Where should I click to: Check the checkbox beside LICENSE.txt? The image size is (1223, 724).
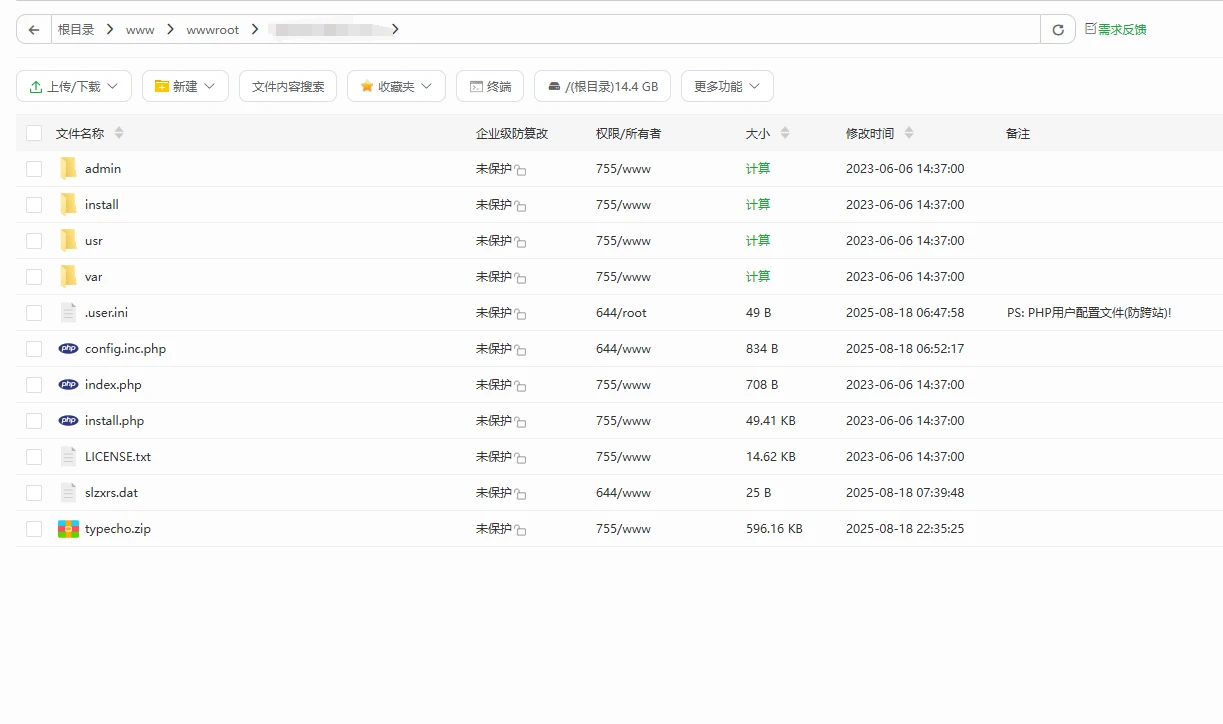coord(33,456)
